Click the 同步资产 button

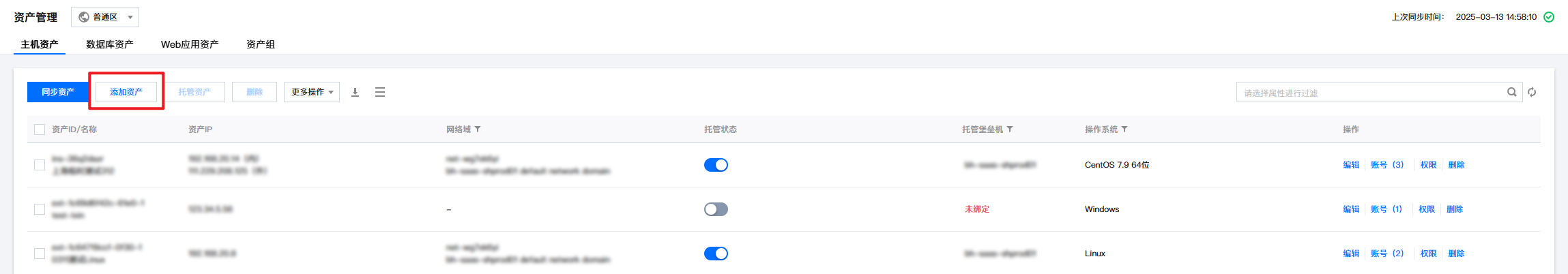tap(58, 92)
